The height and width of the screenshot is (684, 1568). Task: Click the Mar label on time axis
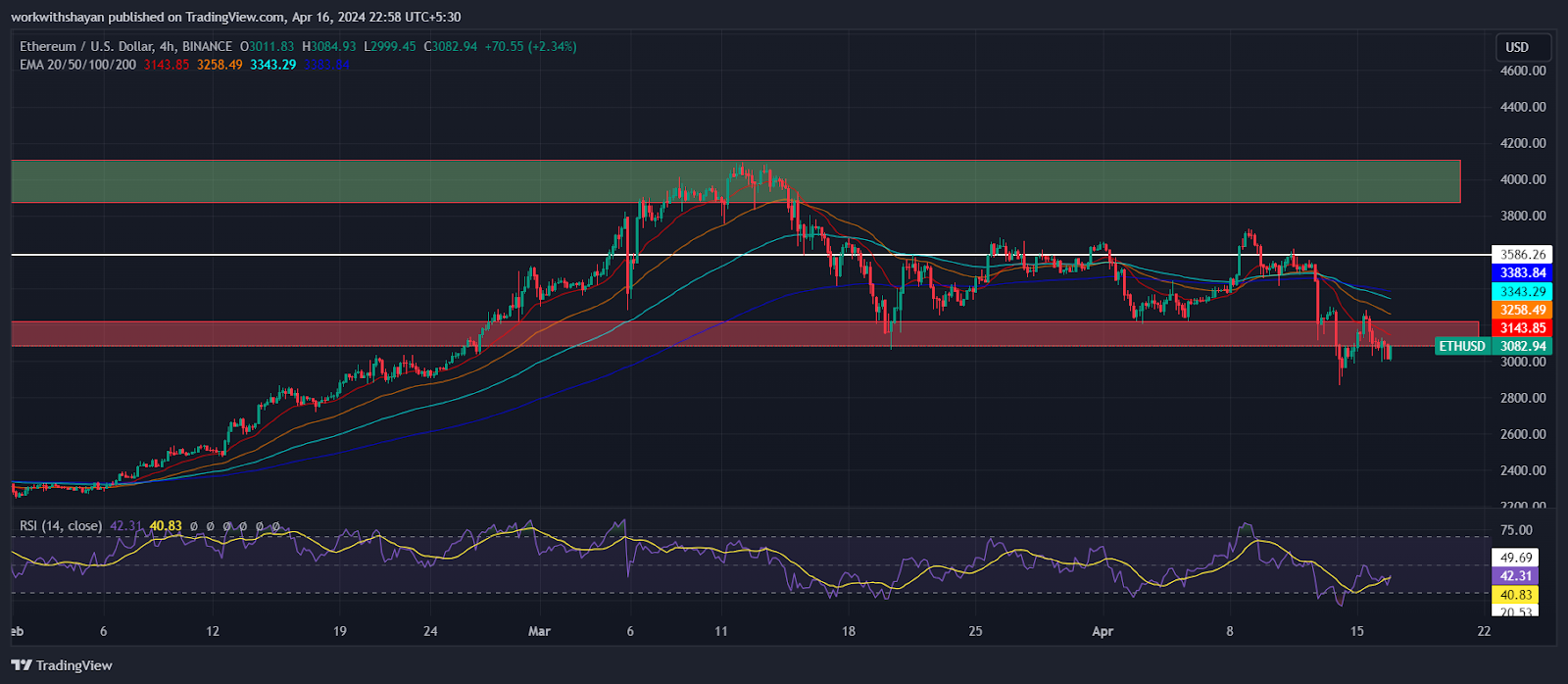539,631
